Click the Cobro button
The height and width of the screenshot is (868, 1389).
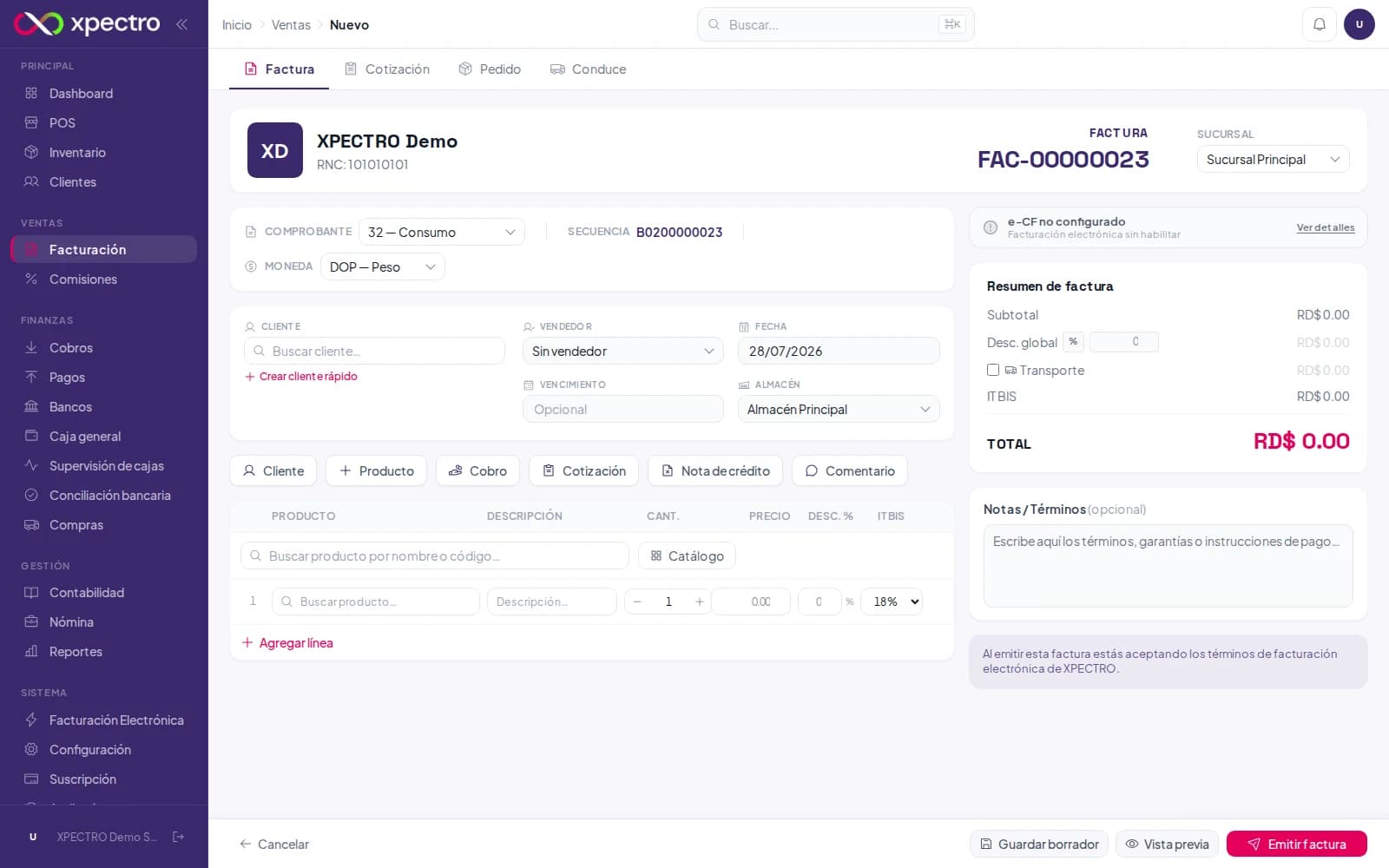(x=477, y=470)
